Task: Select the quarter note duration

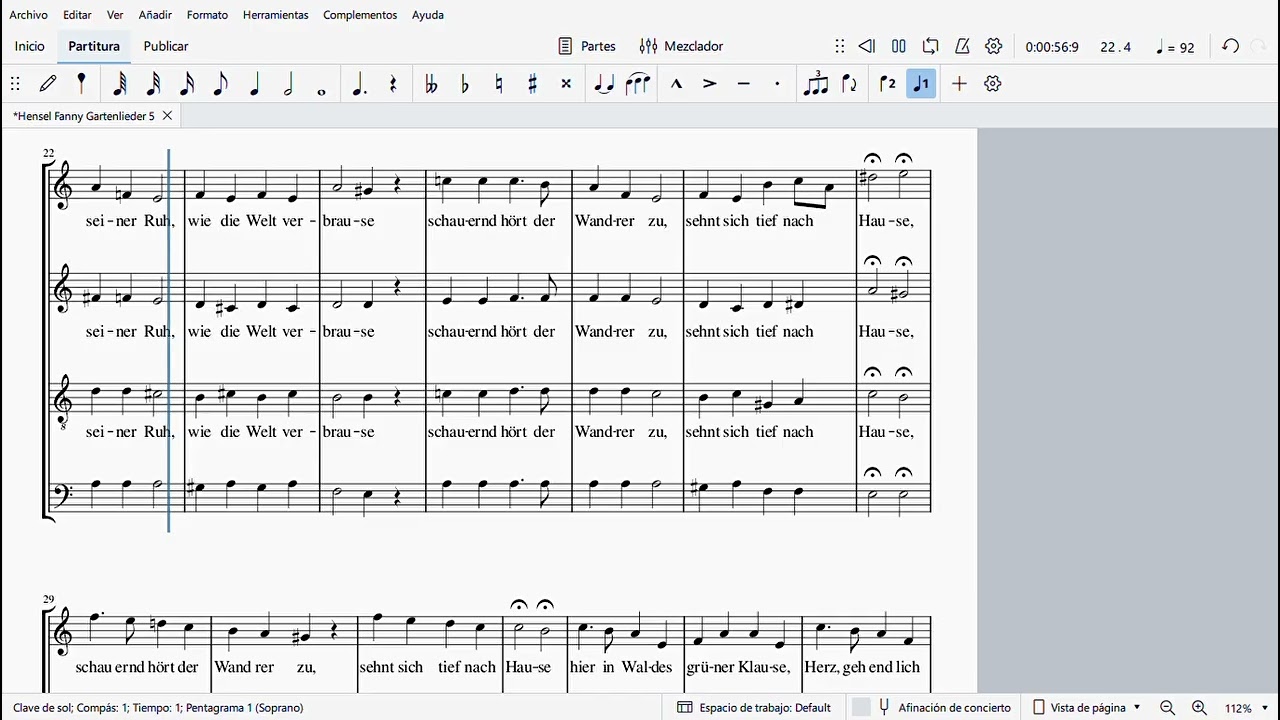Action: pyautogui.click(x=255, y=84)
